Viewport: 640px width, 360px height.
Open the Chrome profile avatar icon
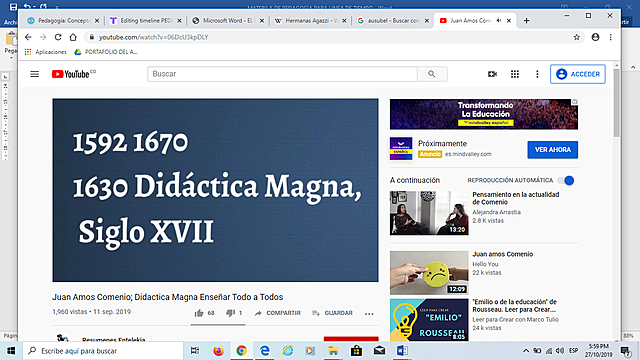click(x=596, y=37)
